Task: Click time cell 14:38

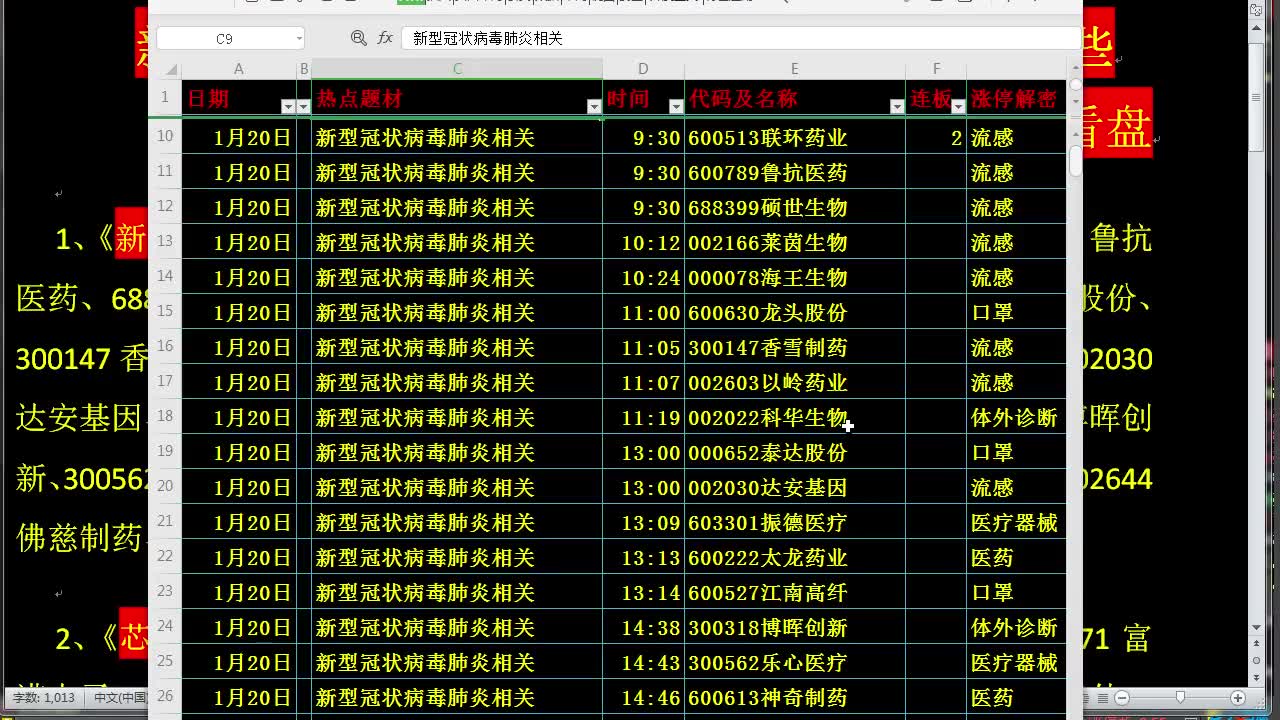Action: pyautogui.click(x=643, y=627)
